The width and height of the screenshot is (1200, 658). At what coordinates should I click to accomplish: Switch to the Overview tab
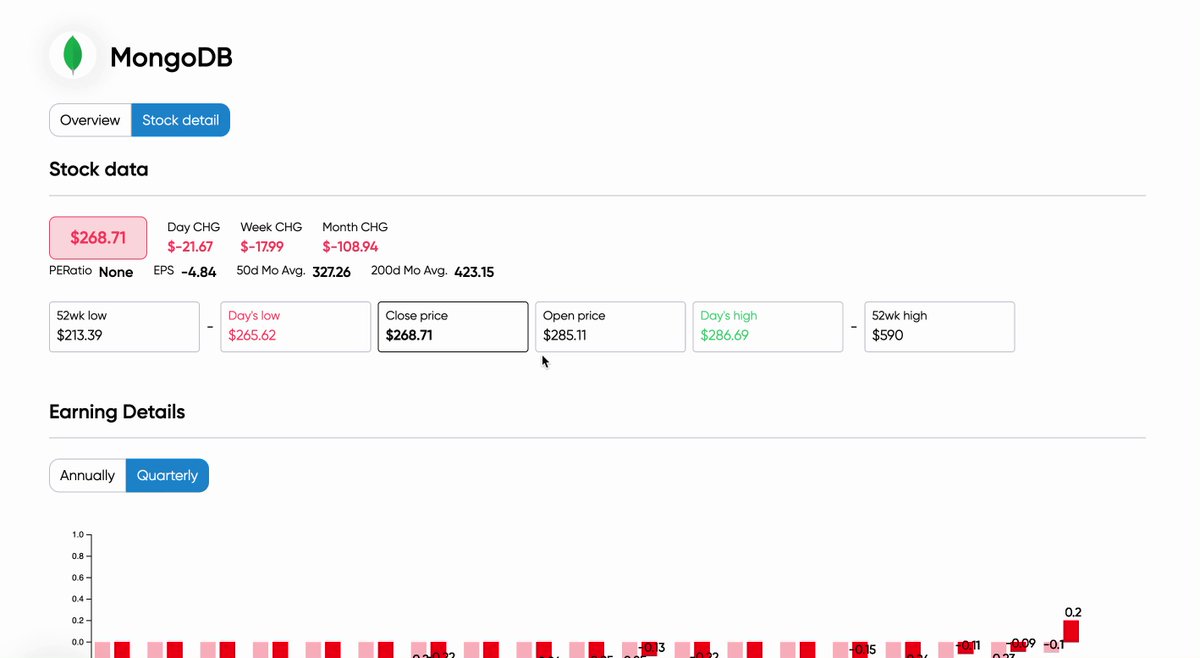click(x=90, y=120)
